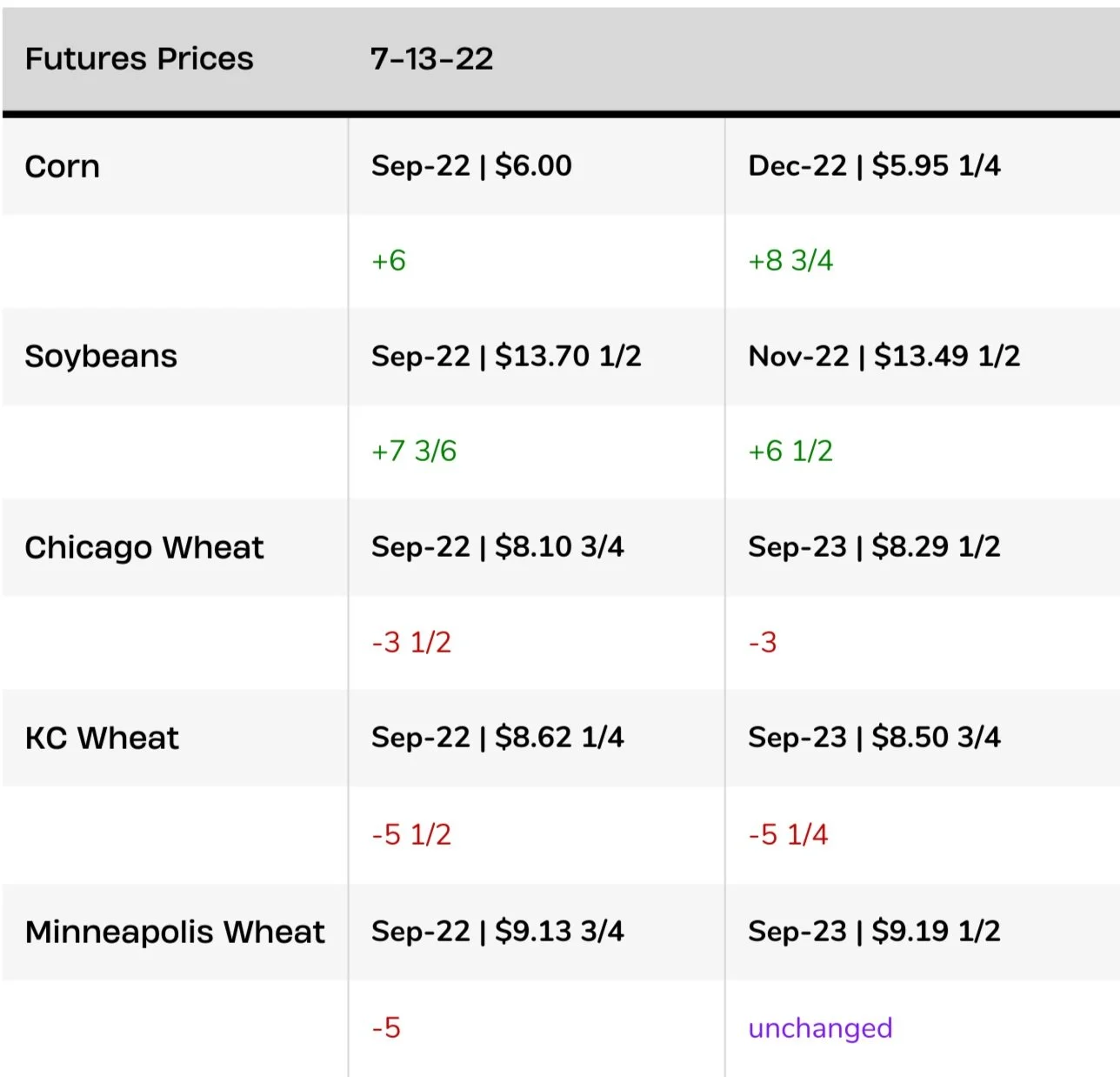The image size is (1120, 1077).
Task: Select the Chicago Wheat row label
Action: [x=144, y=548]
